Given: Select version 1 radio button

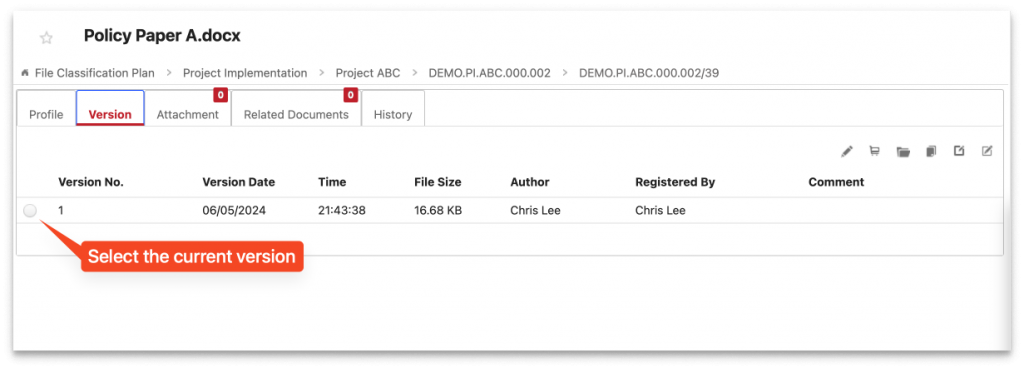Looking at the screenshot, I should click(x=30, y=211).
